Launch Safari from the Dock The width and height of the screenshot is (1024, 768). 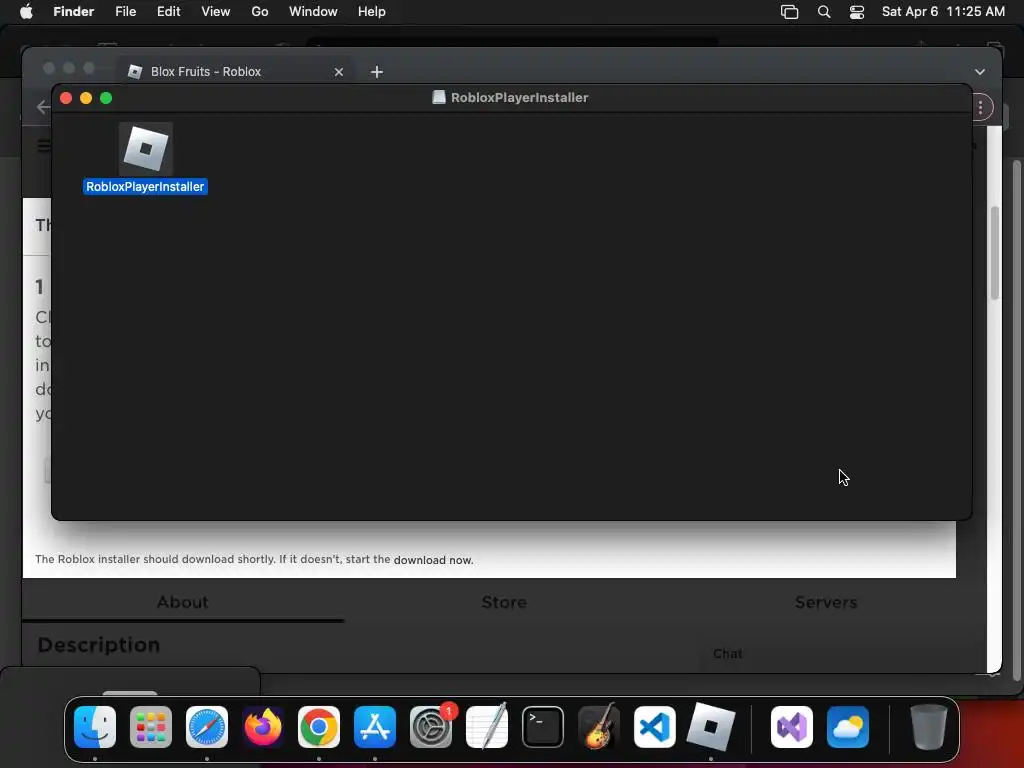pos(207,727)
